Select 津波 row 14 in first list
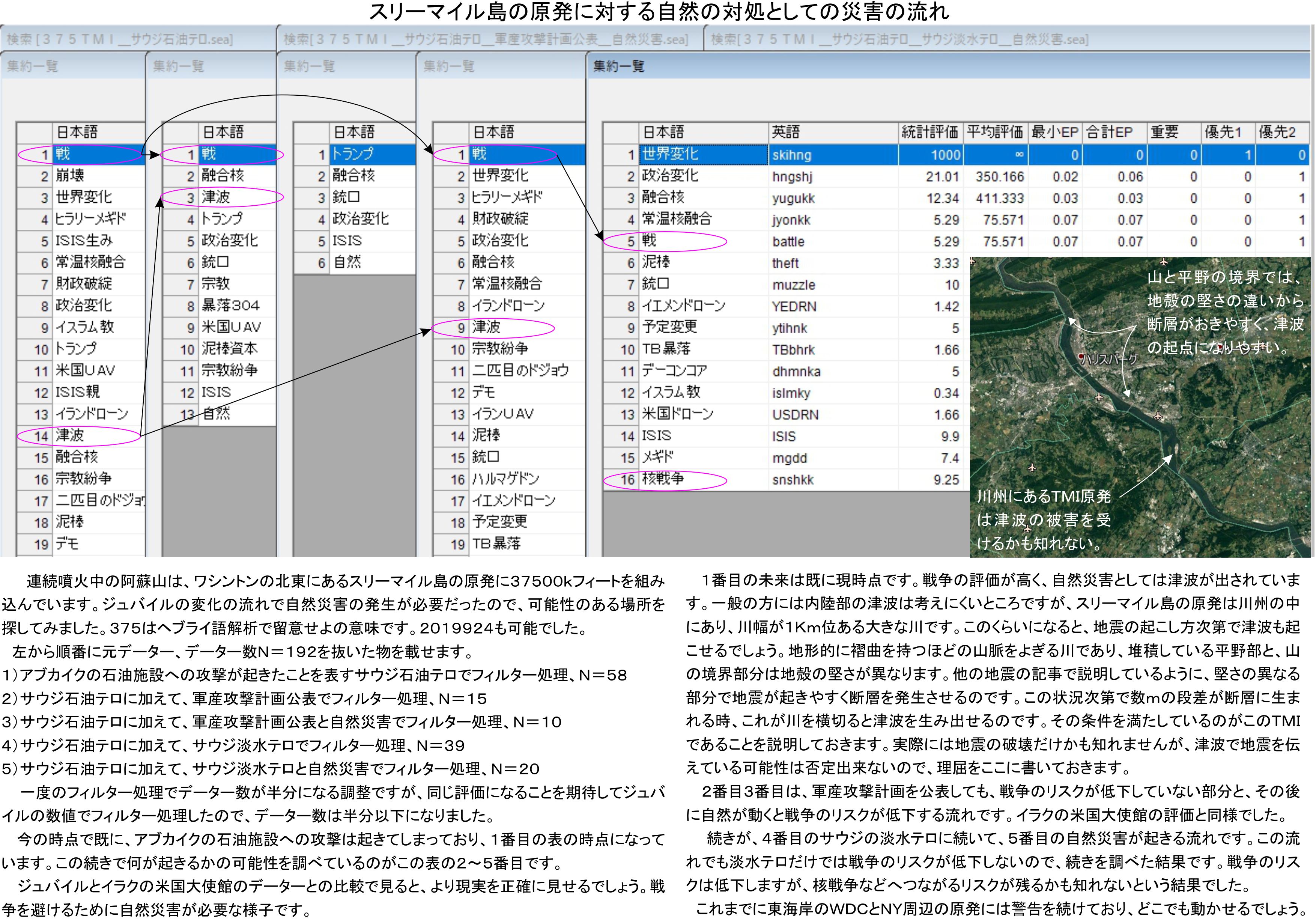The width and height of the screenshot is (1316, 920). pyautogui.click(x=70, y=436)
